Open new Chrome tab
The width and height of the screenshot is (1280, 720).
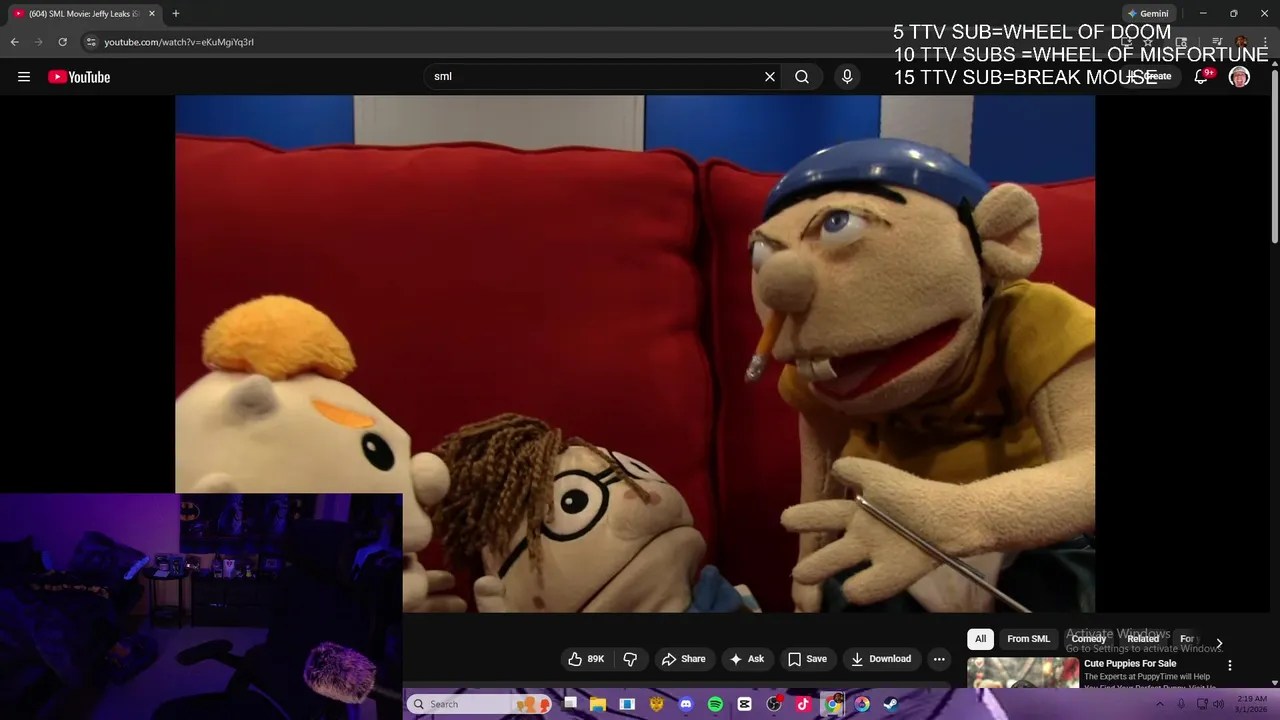click(x=176, y=14)
